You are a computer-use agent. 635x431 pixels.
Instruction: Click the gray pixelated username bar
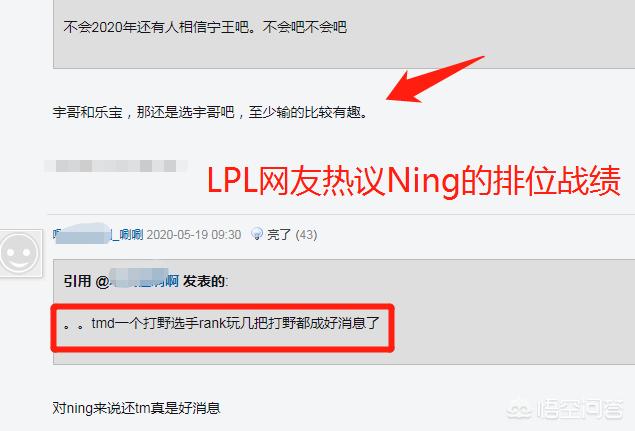tap(115, 166)
